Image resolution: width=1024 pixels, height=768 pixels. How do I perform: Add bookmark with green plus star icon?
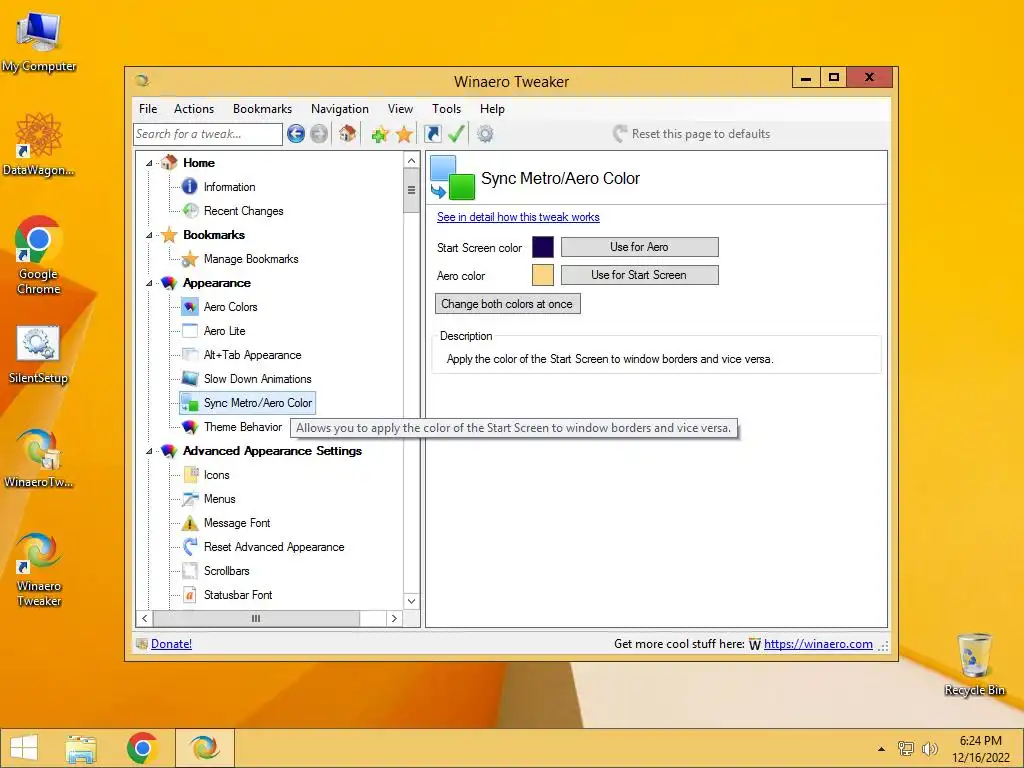[379, 135]
